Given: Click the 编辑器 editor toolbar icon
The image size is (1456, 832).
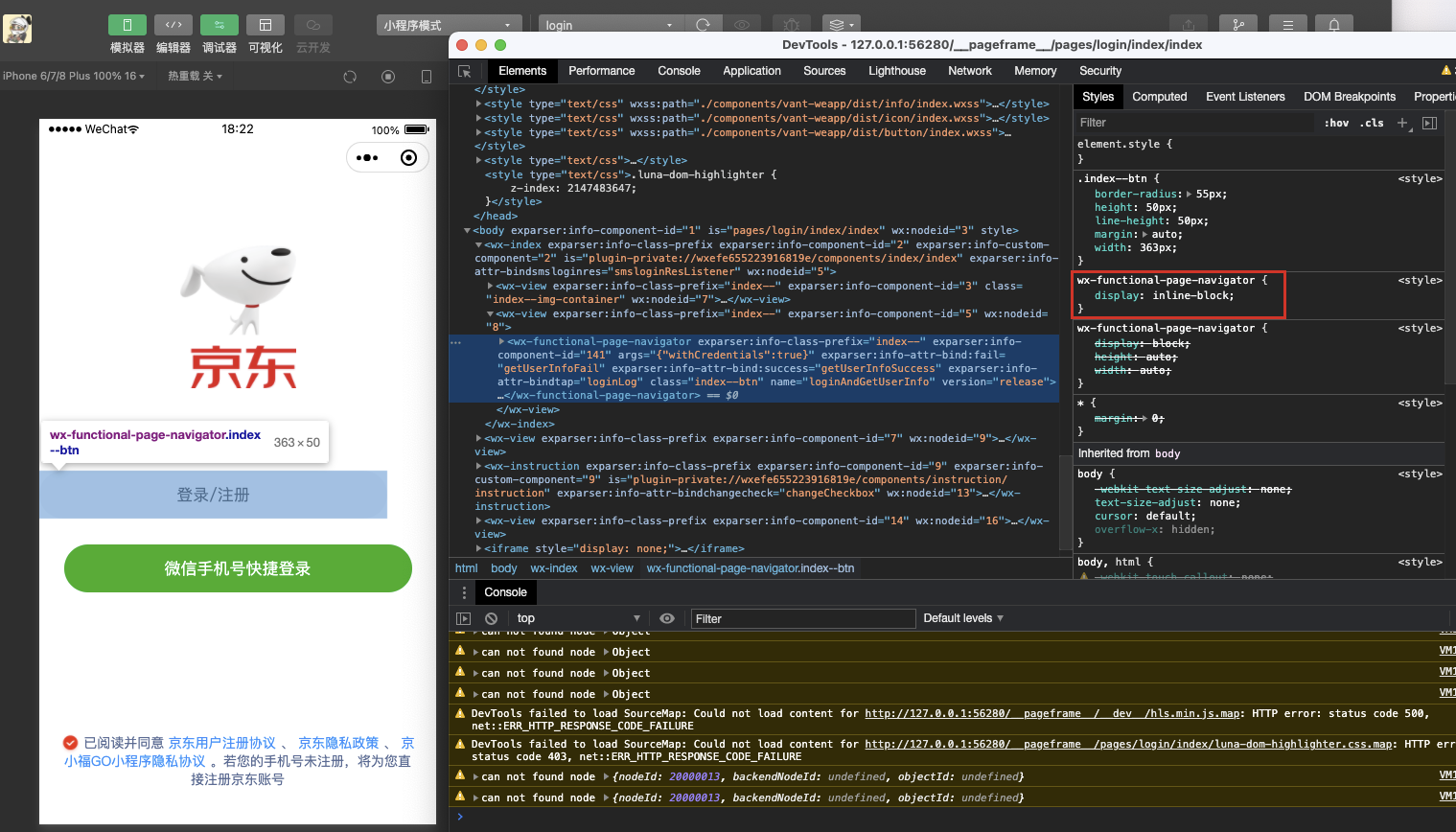Looking at the screenshot, I should pos(173,25).
